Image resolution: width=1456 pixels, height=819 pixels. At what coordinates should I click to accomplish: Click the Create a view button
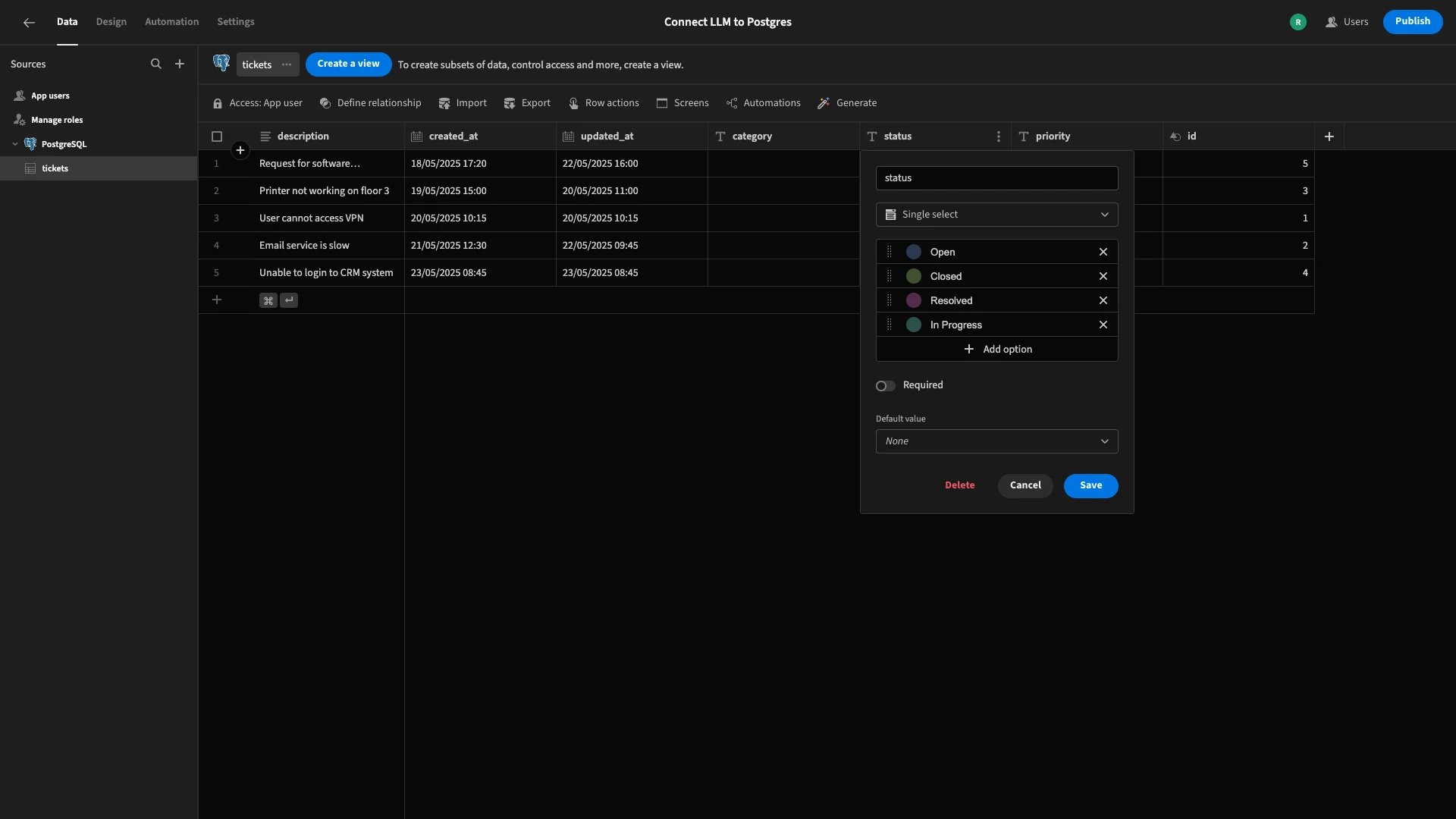(x=349, y=64)
